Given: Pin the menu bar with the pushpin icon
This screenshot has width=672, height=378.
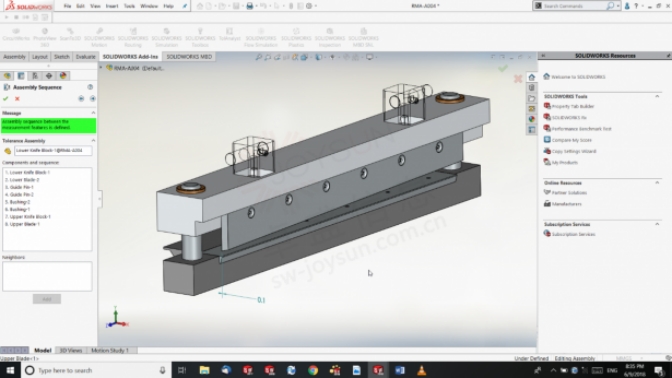Looking at the screenshot, I should [x=185, y=6].
